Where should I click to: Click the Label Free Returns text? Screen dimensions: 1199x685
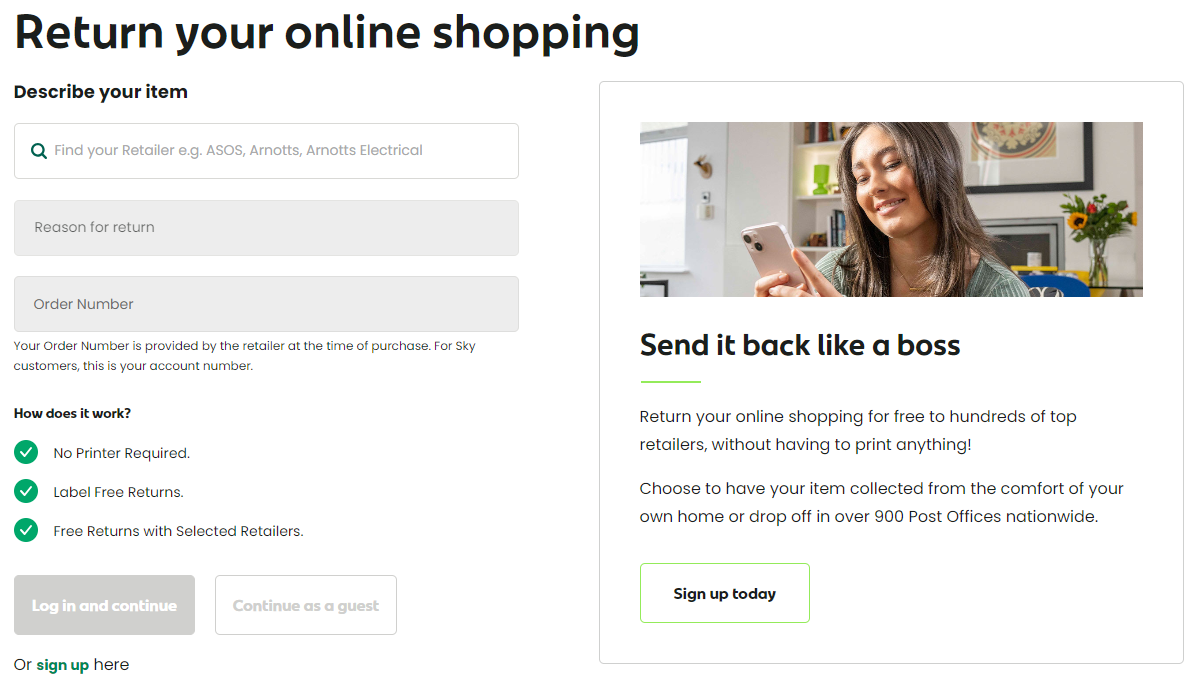(119, 492)
